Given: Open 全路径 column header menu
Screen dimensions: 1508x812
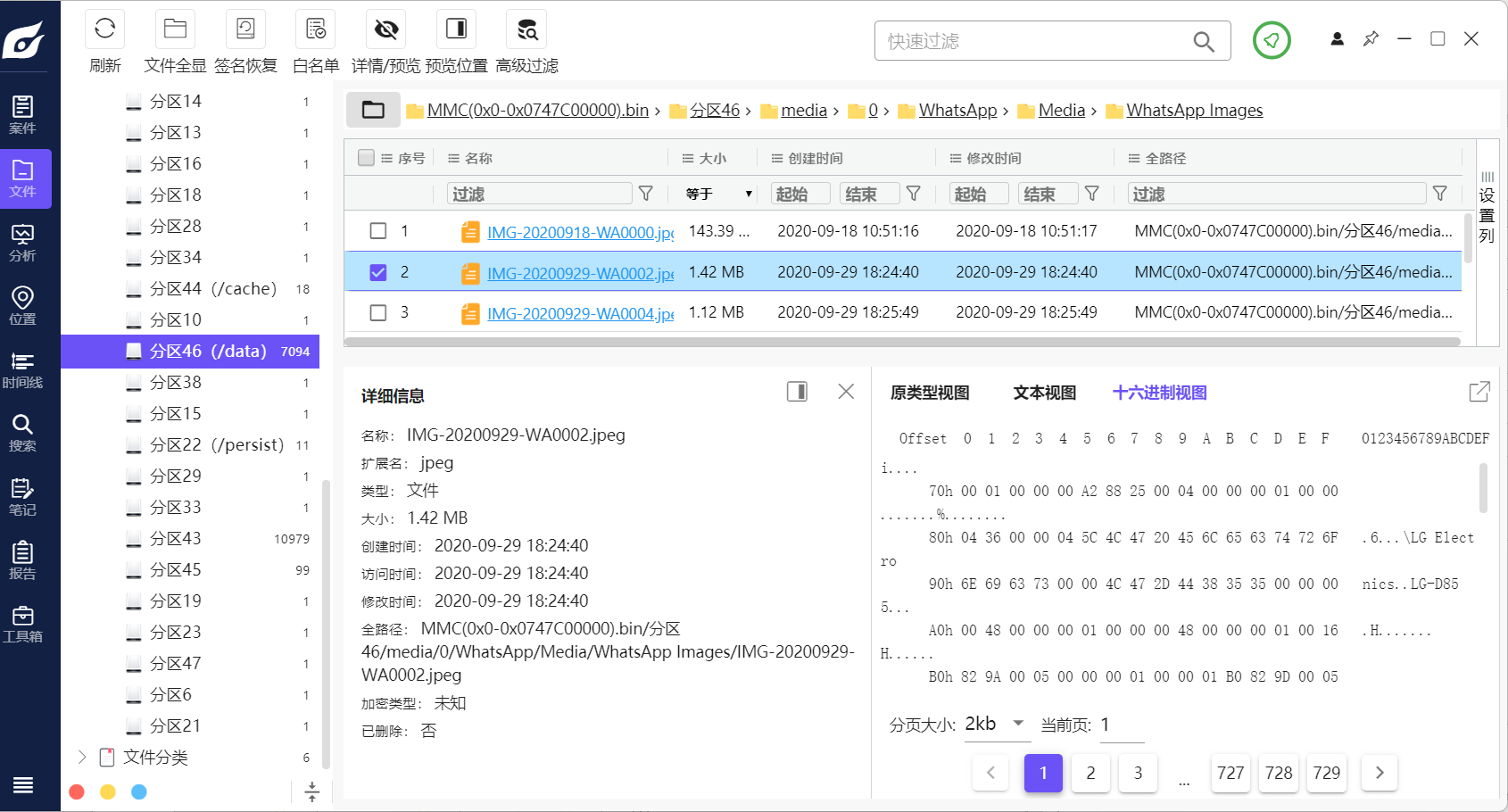Looking at the screenshot, I should tap(1134, 158).
